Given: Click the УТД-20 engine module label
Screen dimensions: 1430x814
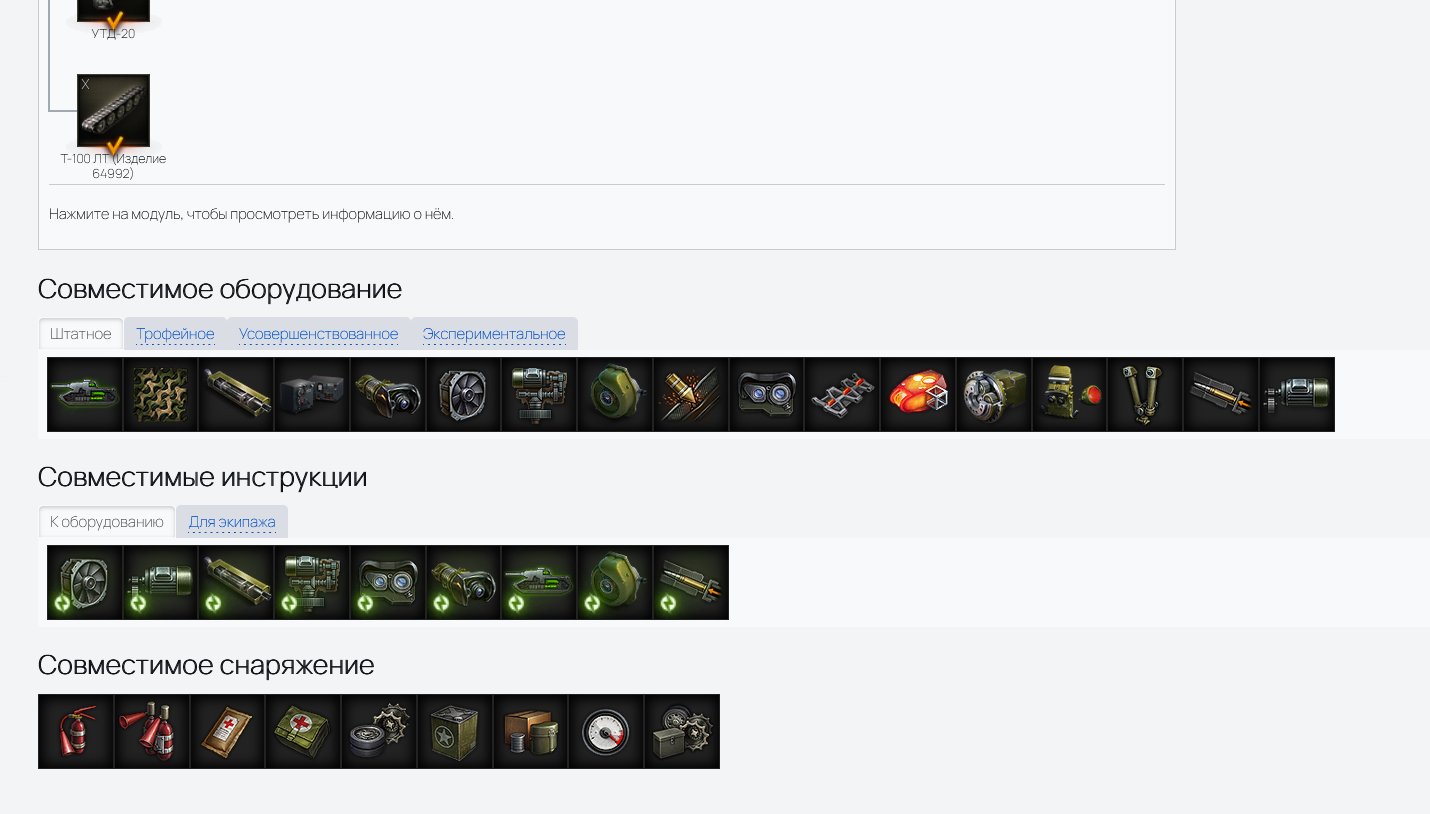Looking at the screenshot, I should 113,34.
